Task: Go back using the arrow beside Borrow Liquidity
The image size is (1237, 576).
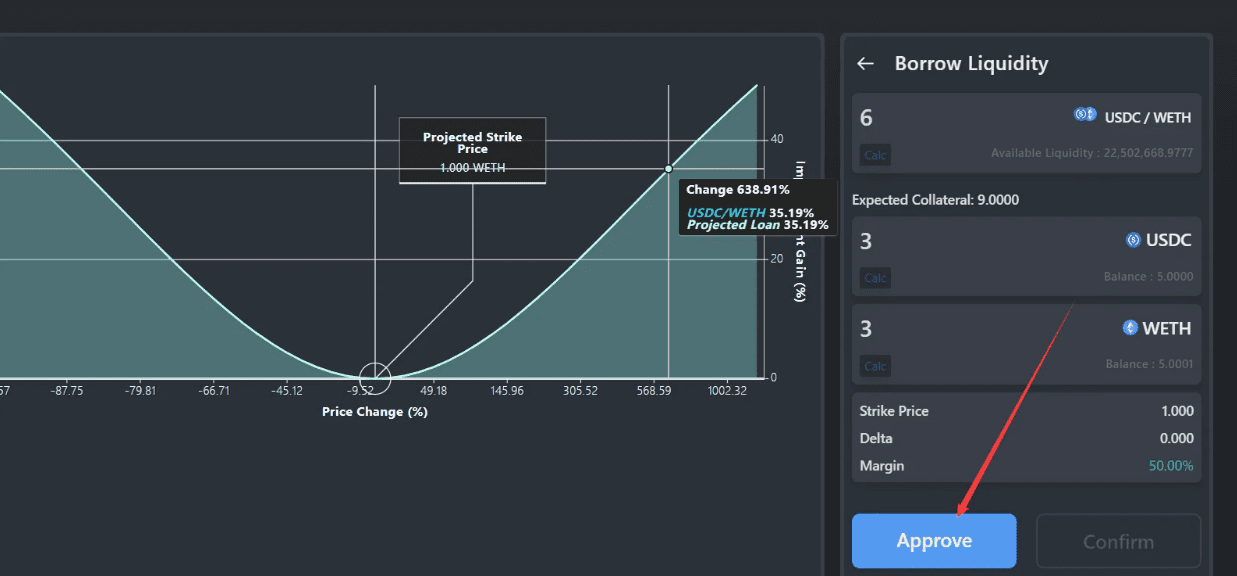Action: point(866,64)
